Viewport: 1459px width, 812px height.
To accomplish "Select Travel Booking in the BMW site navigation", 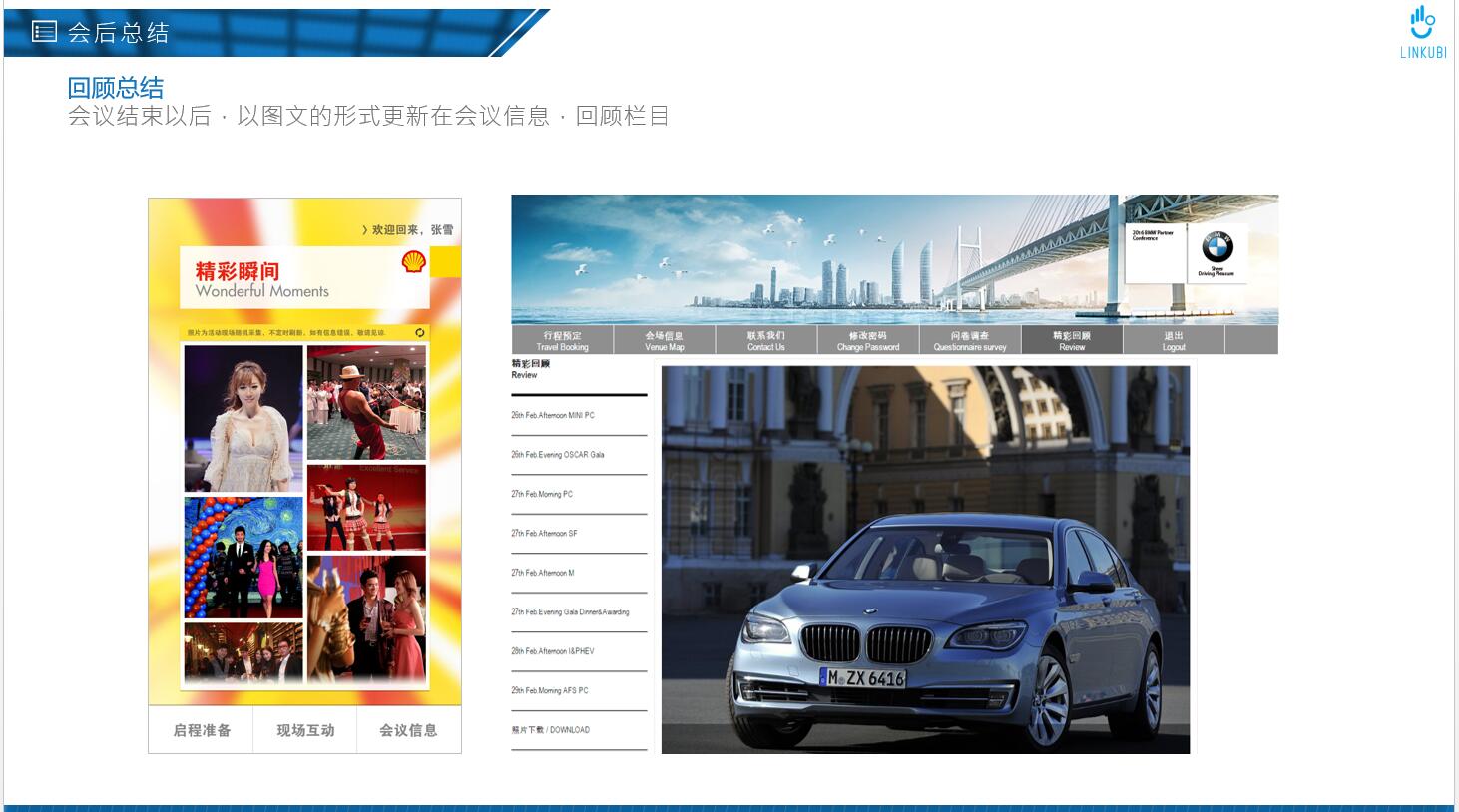I will (x=562, y=341).
